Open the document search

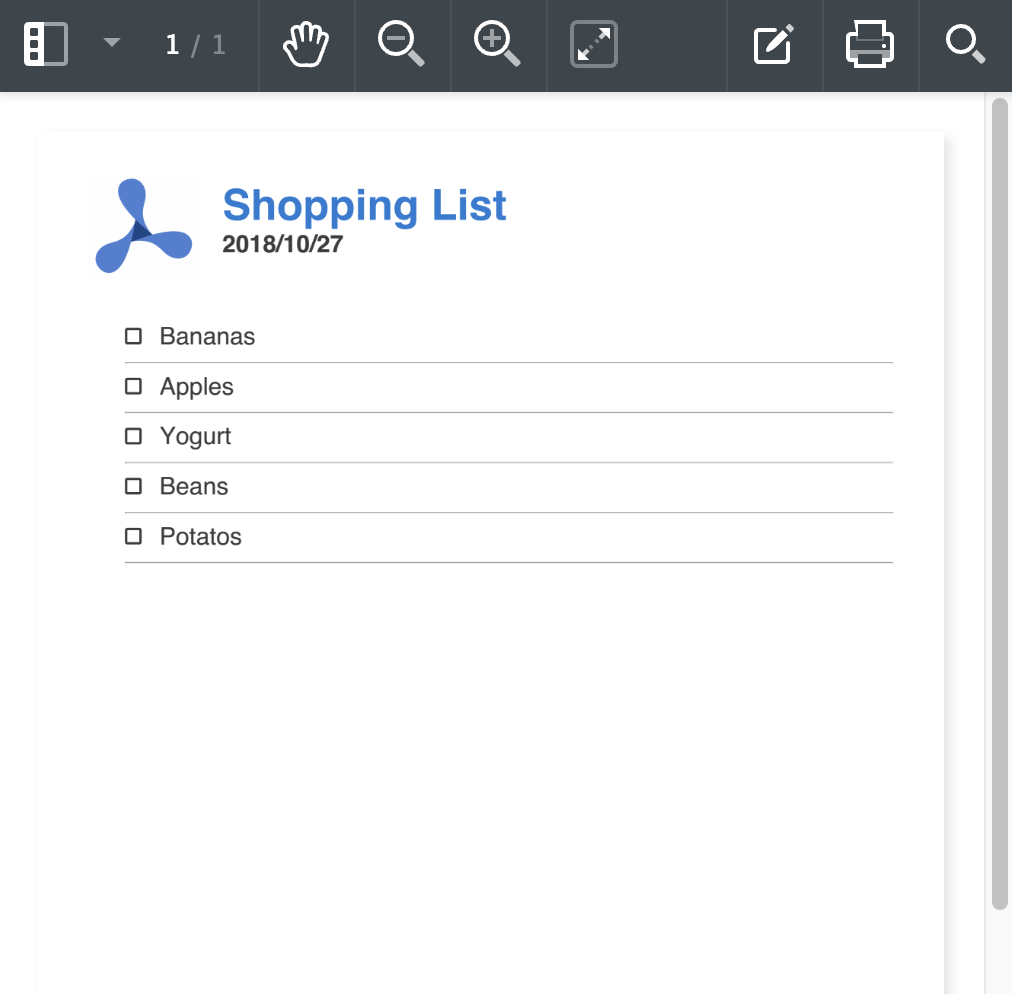pyautogui.click(x=963, y=43)
